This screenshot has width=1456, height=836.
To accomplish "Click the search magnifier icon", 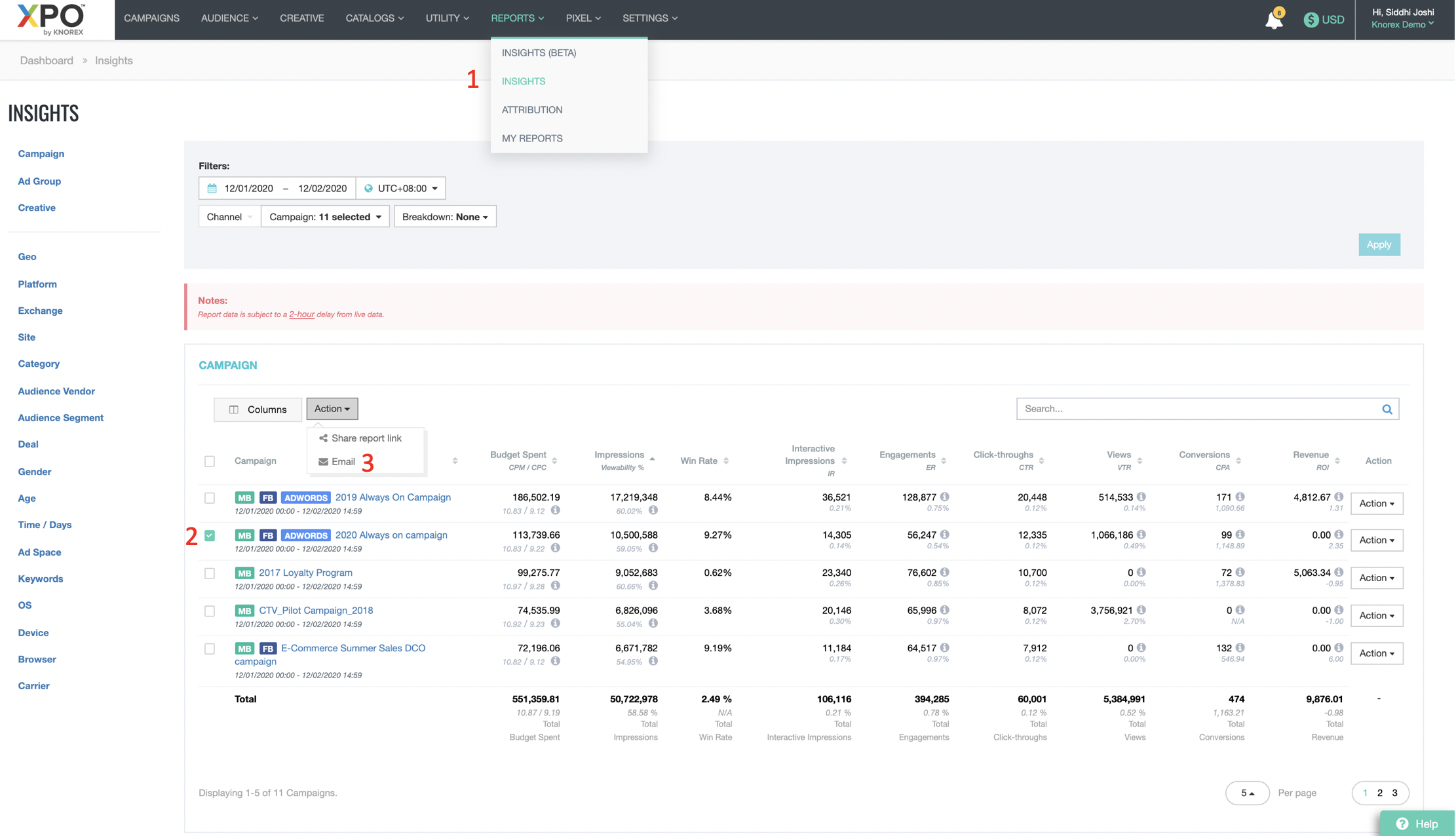I will pyautogui.click(x=1387, y=409).
